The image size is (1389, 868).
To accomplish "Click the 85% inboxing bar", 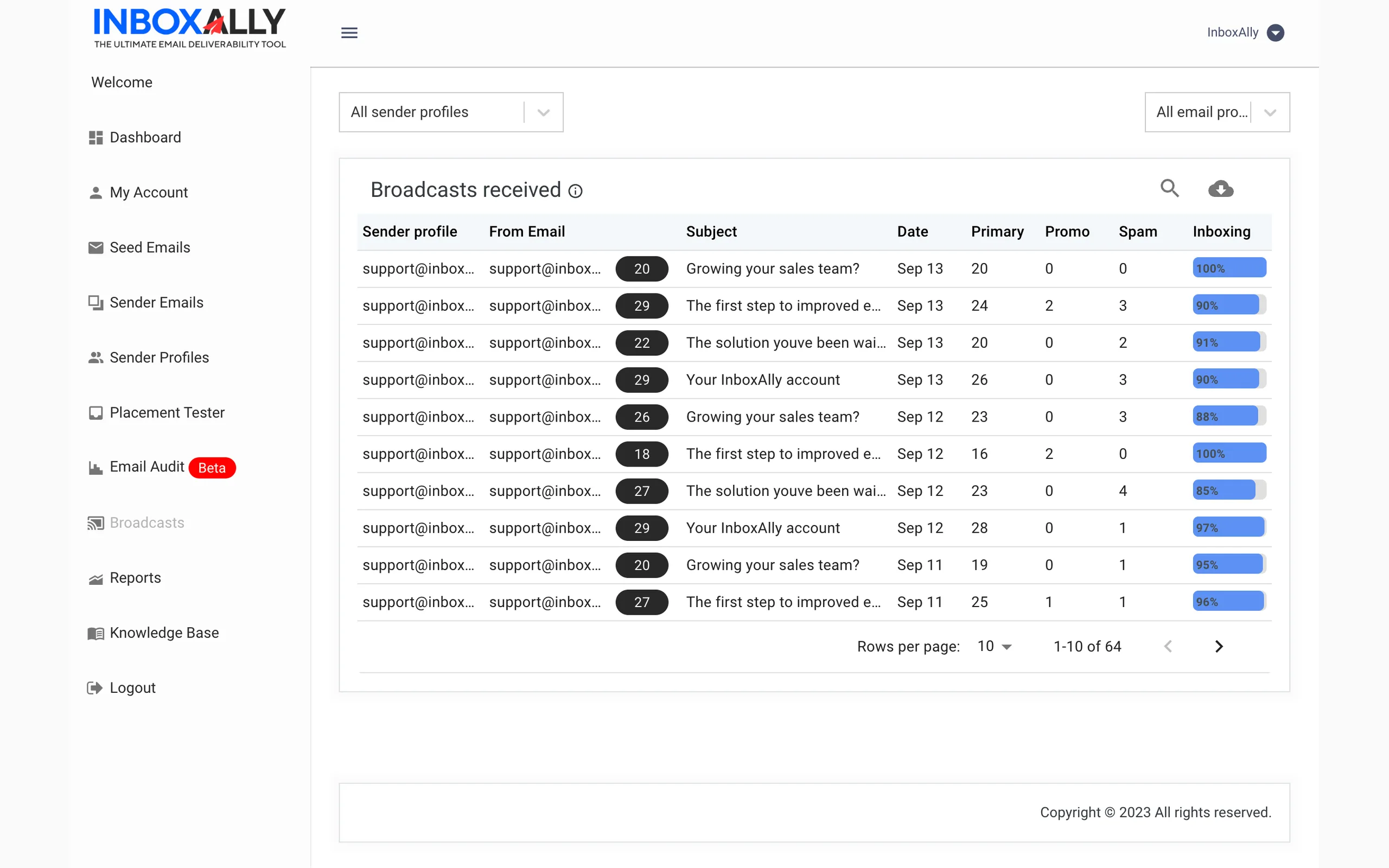I will coord(1229,490).
